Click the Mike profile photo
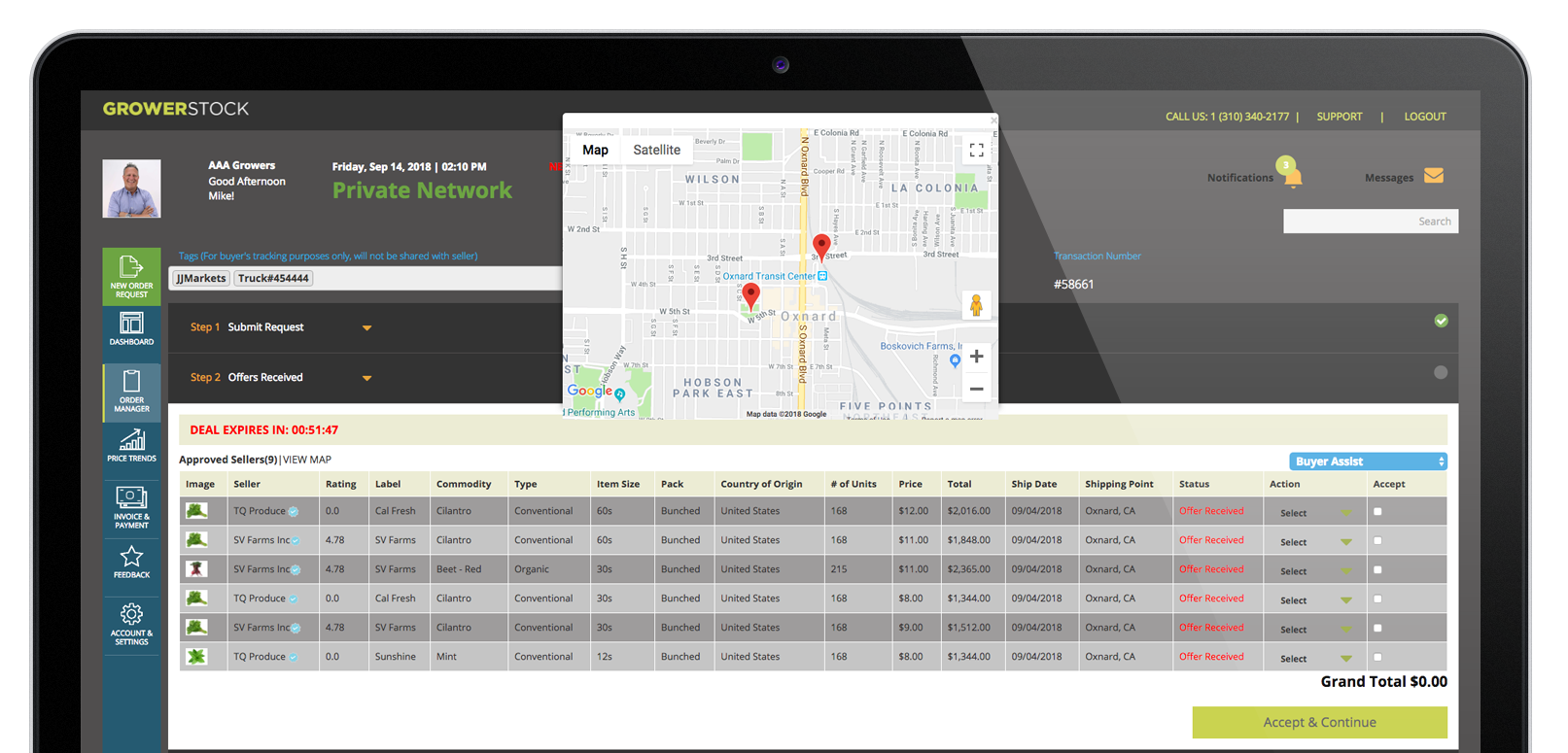The width and height of the screenshot is (1568, 753). pos(131,188)
